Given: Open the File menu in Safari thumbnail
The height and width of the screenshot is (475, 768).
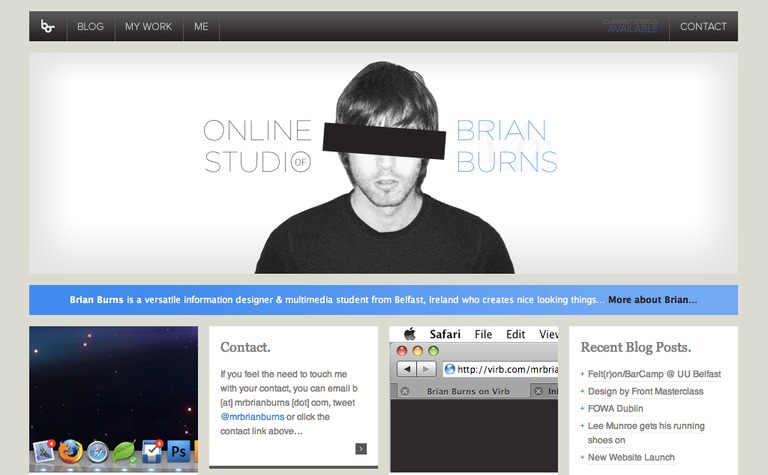Looking at the screenshot, I should click(x=483, y=334).
